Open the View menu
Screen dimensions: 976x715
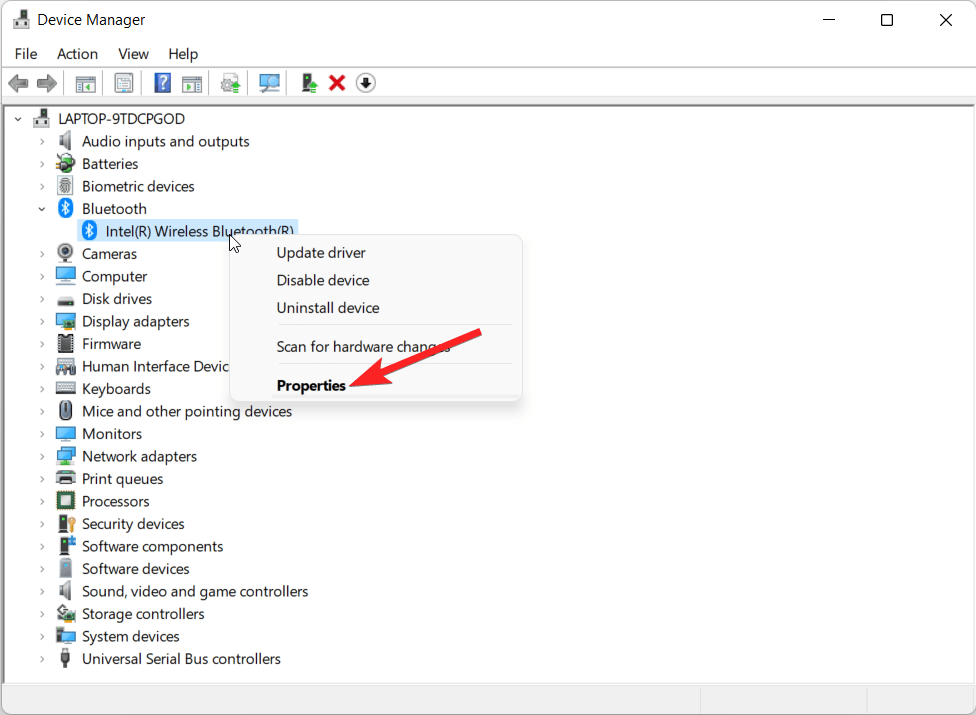point(133,54)
